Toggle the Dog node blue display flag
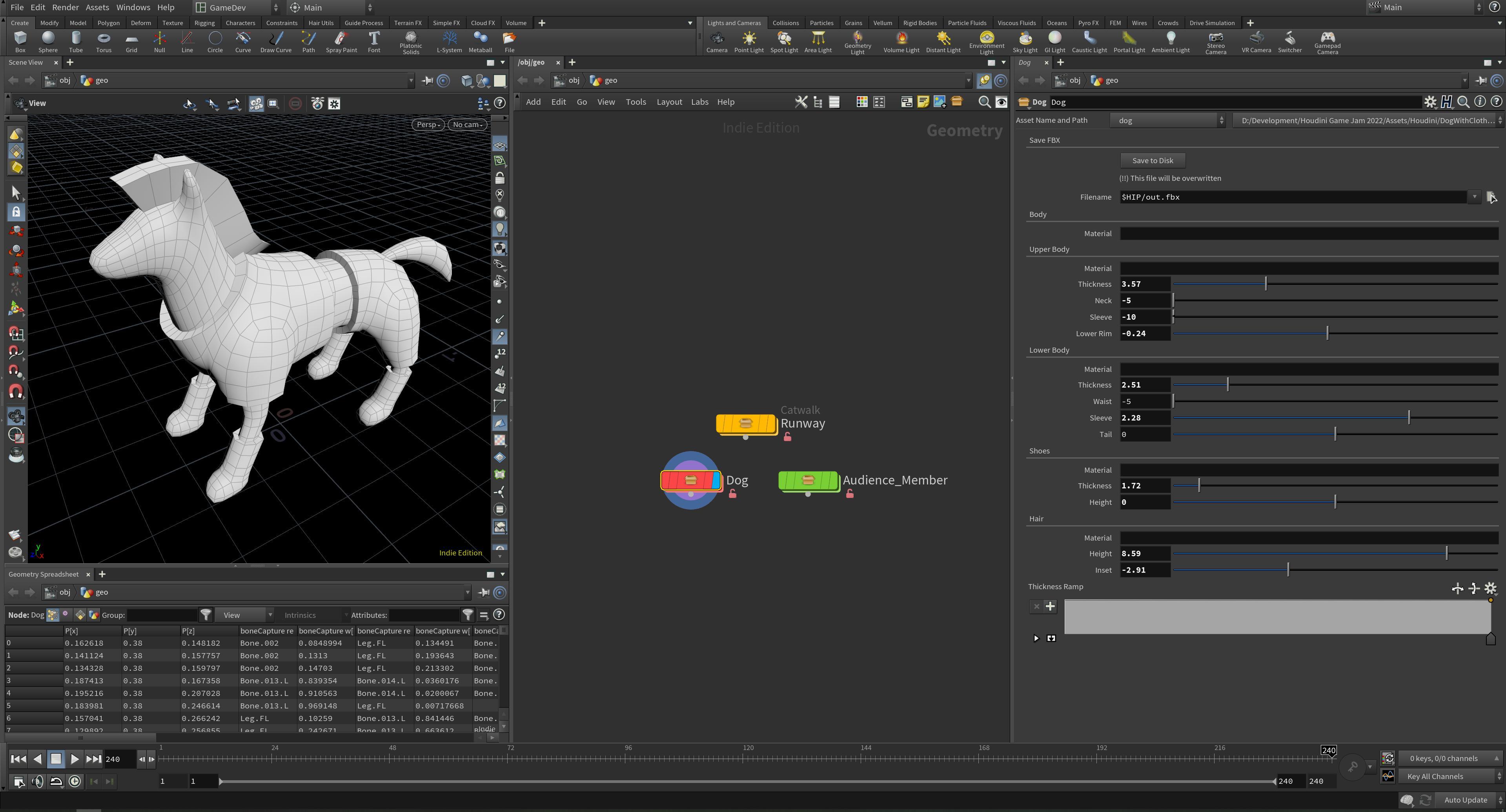Screen dimensions: 1506x812 (x=716, y=481)
